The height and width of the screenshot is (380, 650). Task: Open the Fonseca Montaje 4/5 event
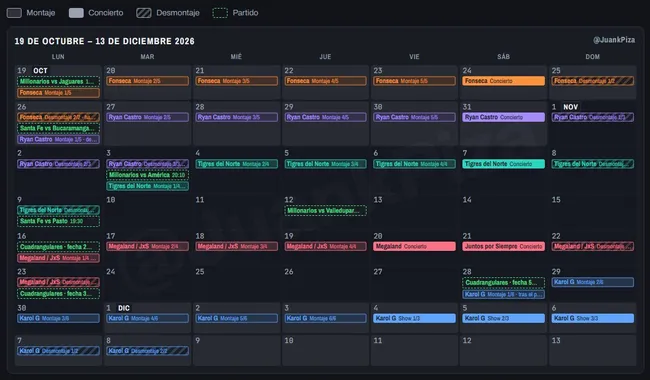tap(326, 81)
